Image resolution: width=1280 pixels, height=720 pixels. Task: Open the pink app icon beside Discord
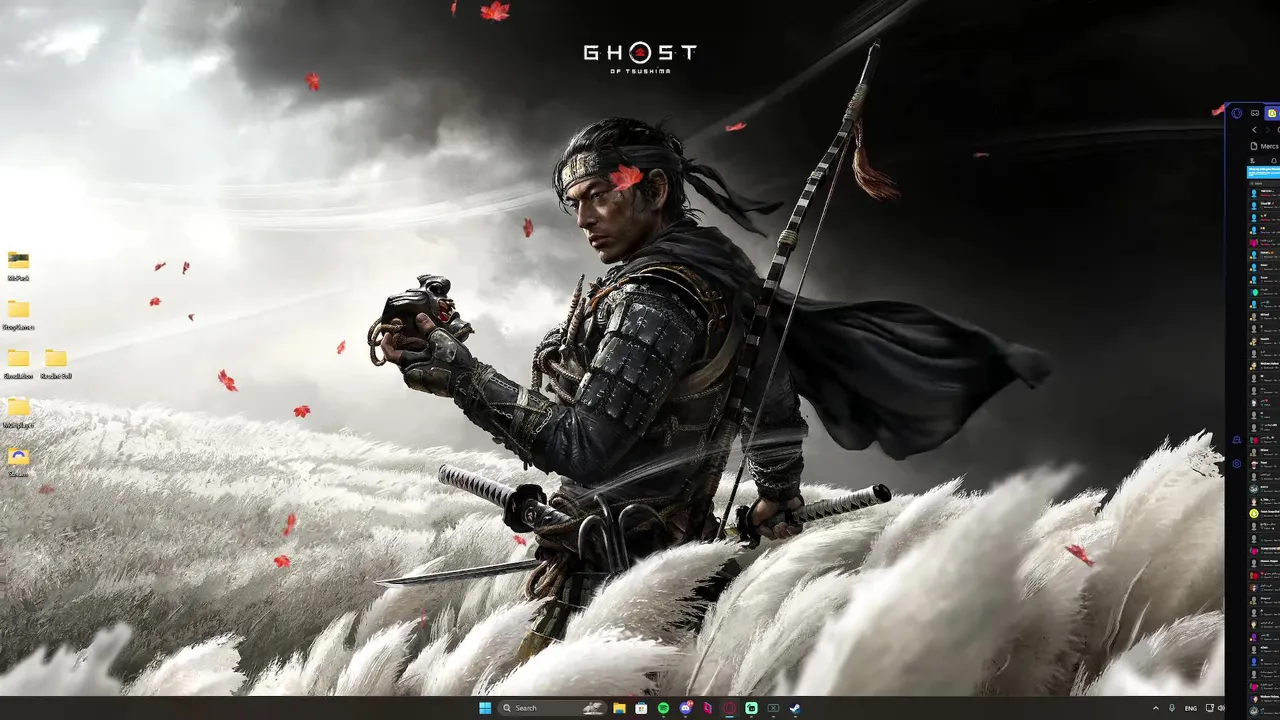coord(707,708)
